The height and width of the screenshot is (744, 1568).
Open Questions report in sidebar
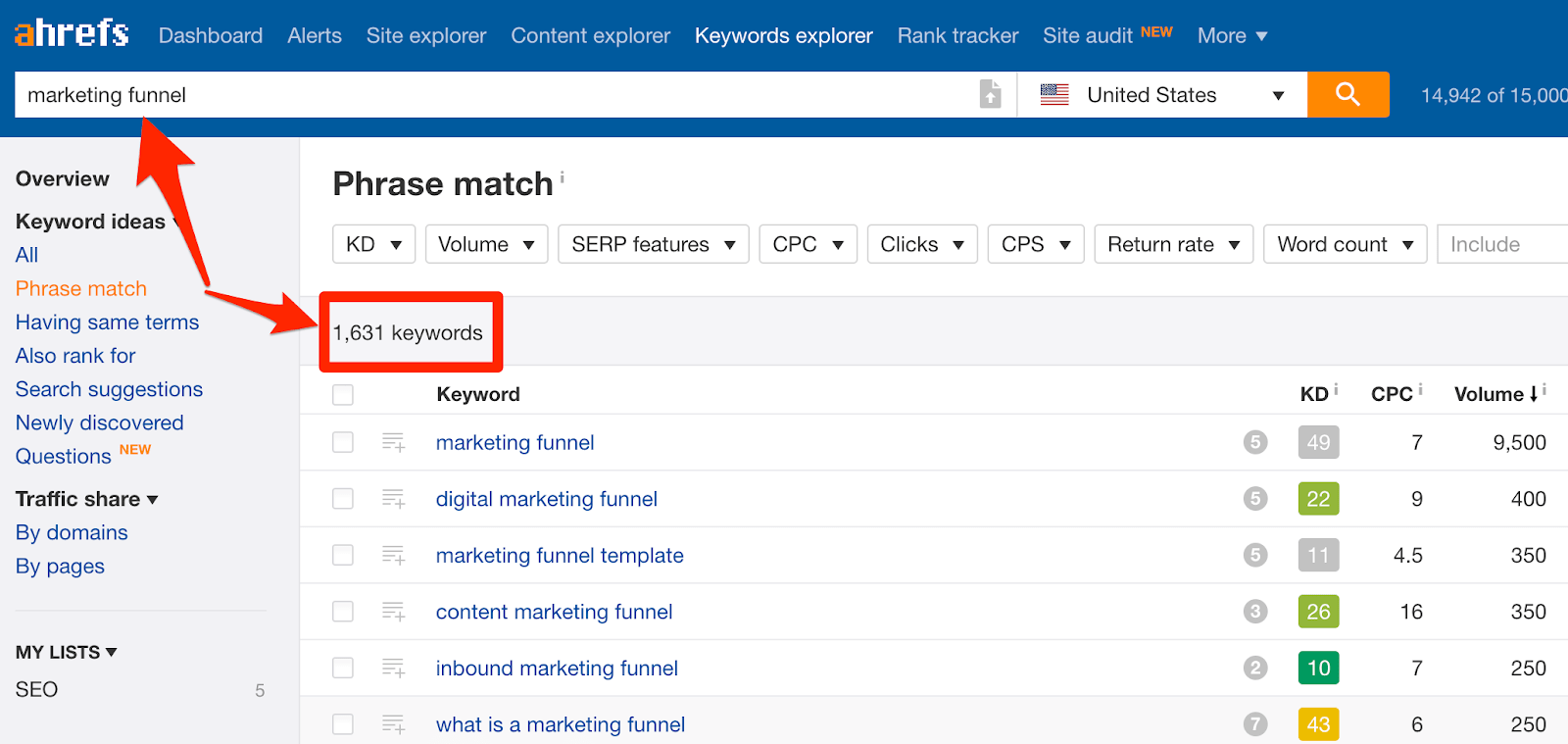(64, 456)
